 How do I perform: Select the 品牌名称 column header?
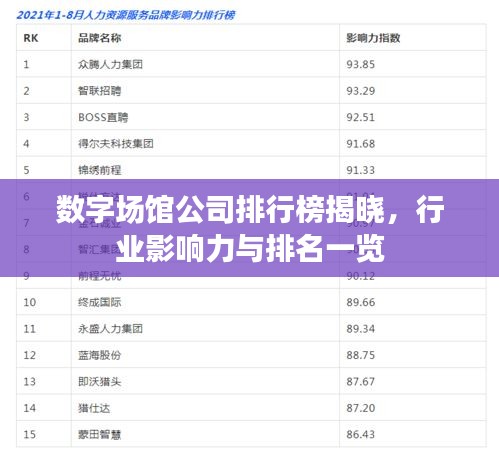(99, 38)
